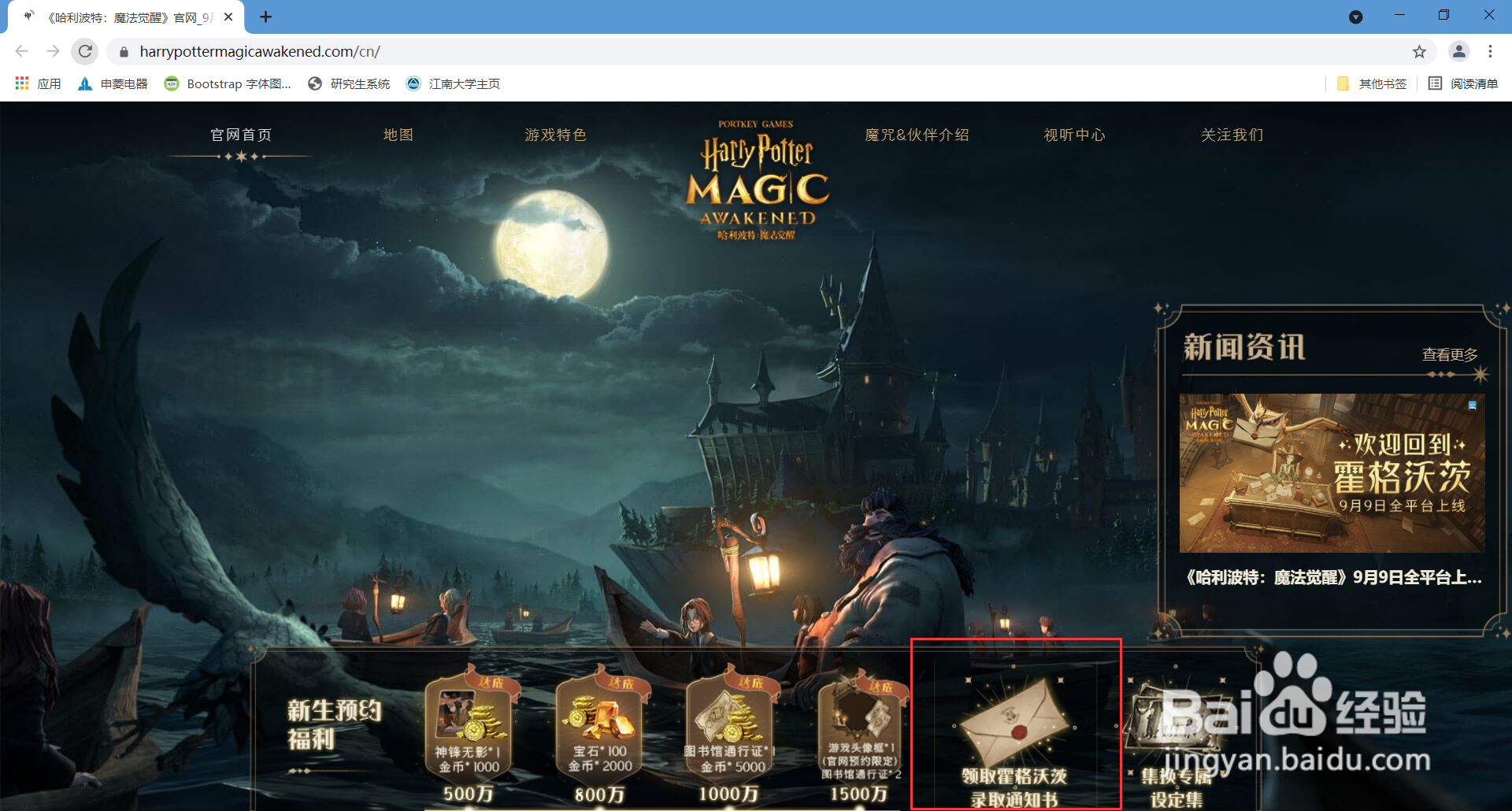
Task: Click the dark circle icon in title bar
Action: (x=1355, y=17)
